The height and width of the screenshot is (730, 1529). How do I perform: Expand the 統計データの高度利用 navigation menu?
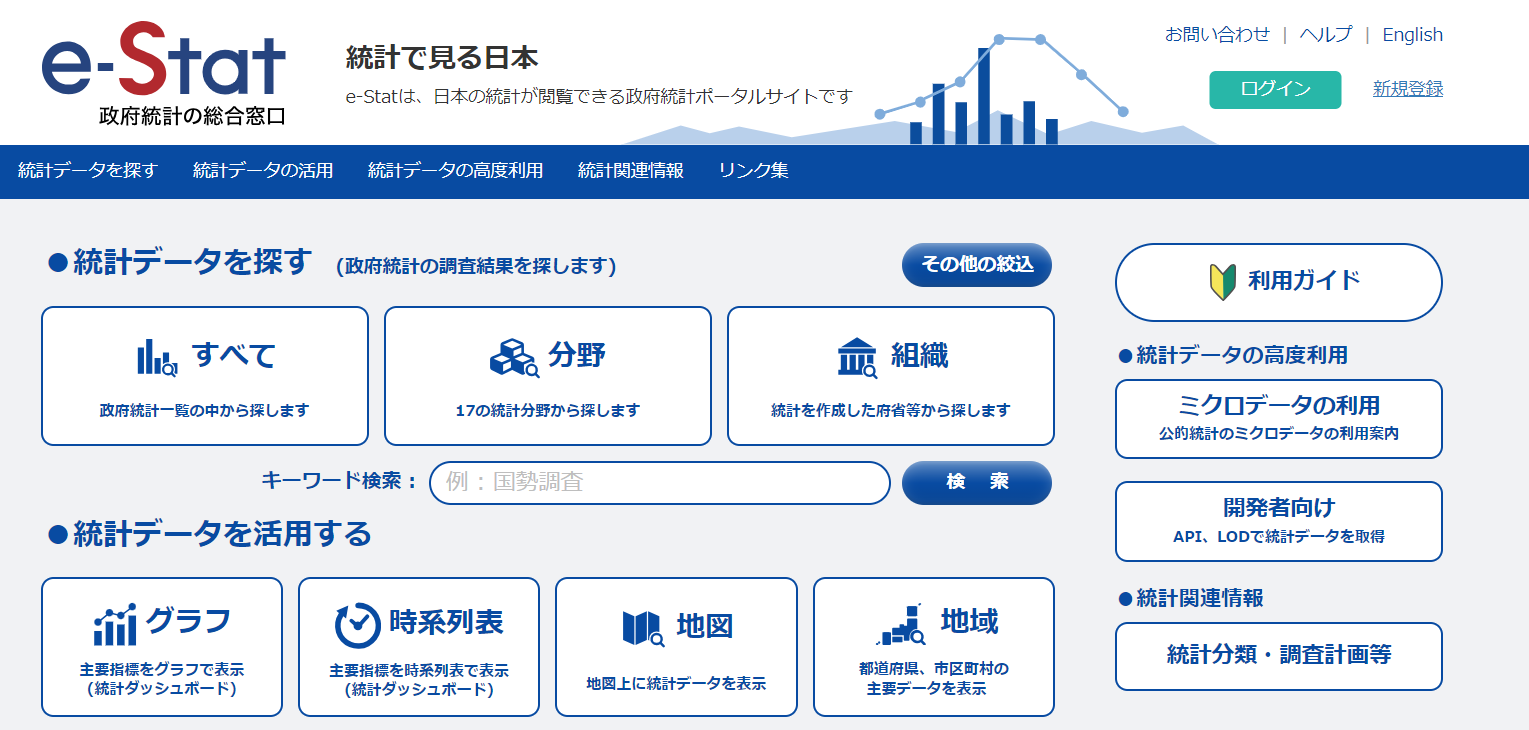pos(455,171)
